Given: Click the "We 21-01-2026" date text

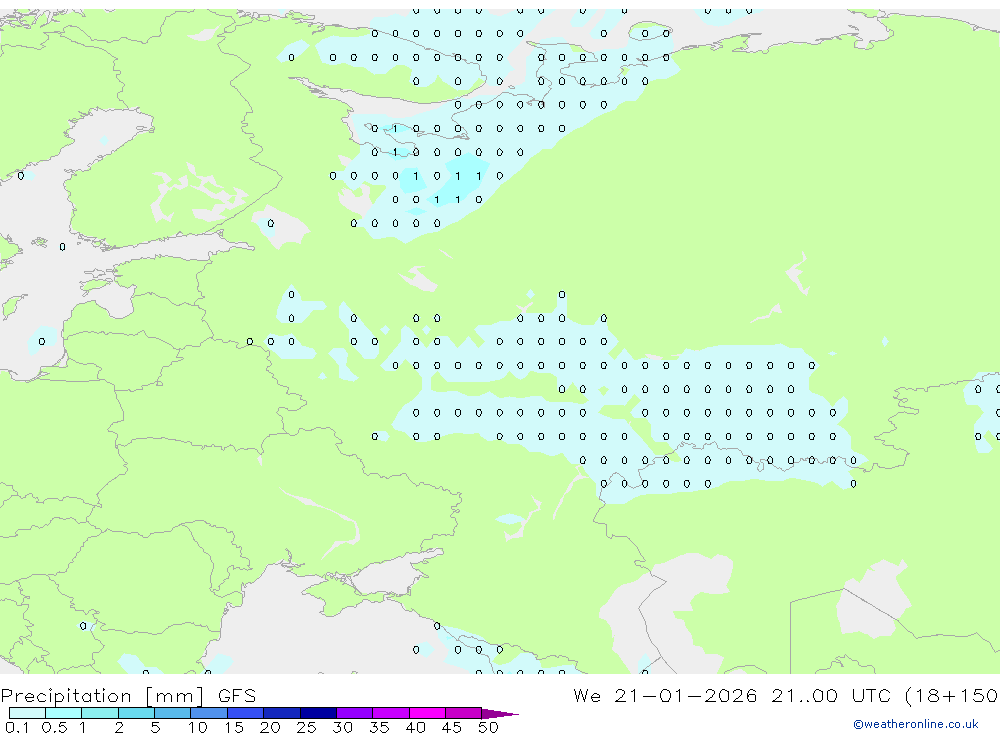Looking at the screenshot, I should coord(665,695).
